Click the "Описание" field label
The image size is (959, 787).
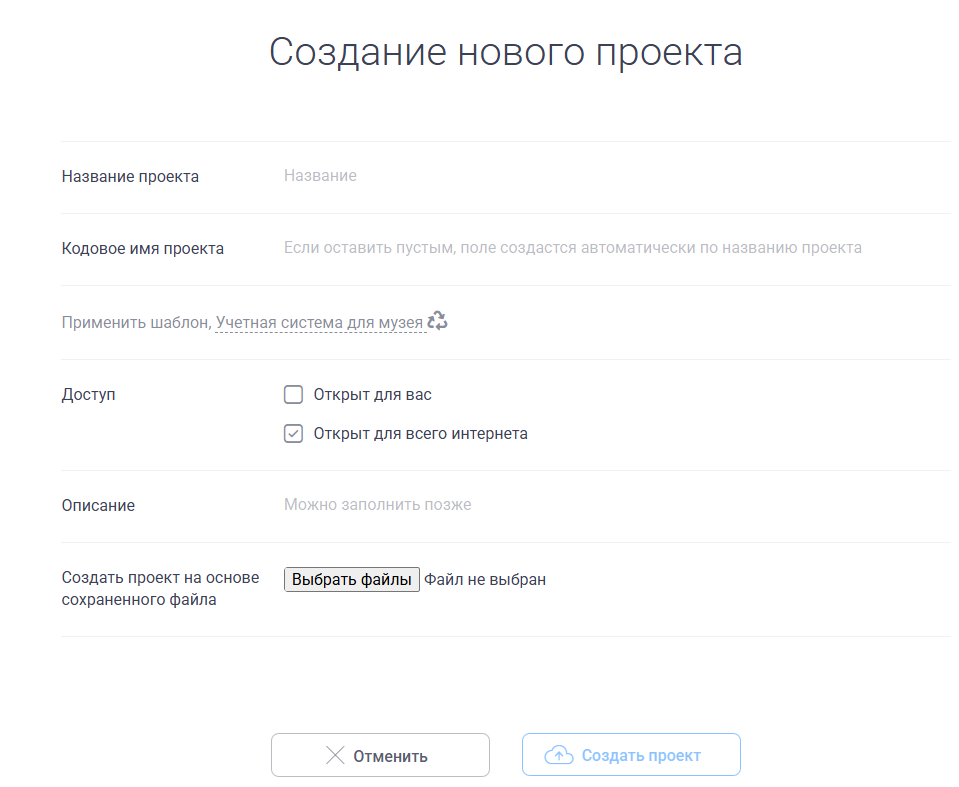tap(98, 506)
